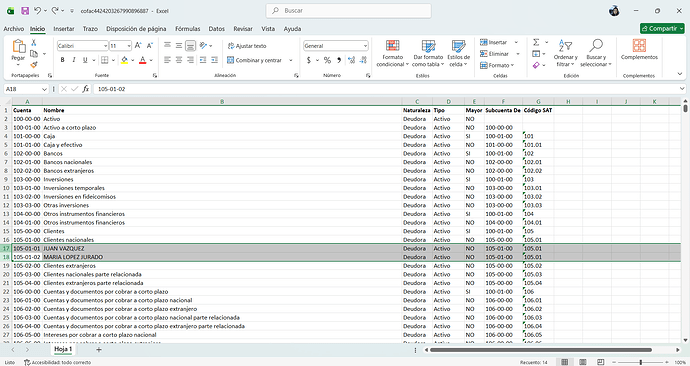Click Combinar y centrar
This screenshot has height=366, width=690.
(254, 60)
